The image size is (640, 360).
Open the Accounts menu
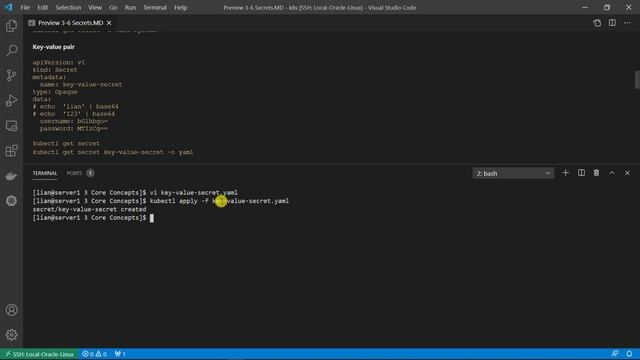coord(11,310)
